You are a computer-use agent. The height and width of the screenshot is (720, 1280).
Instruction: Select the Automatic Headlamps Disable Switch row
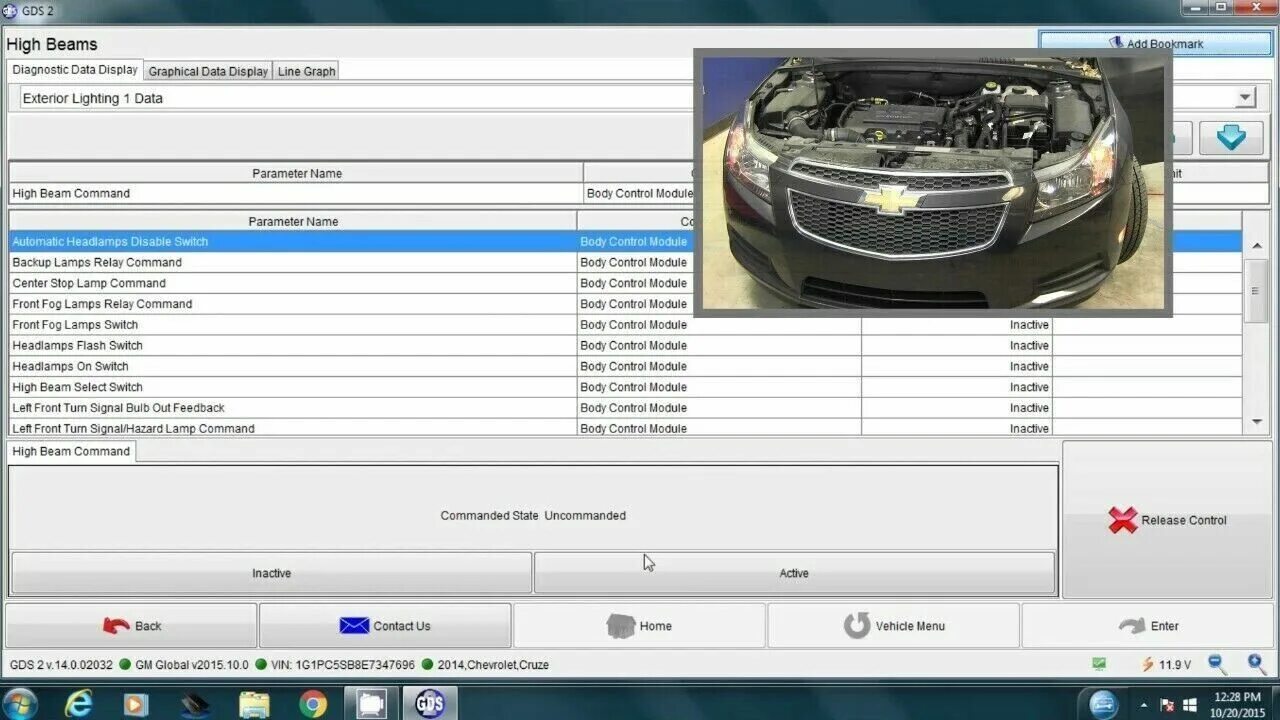pos(625,242)
